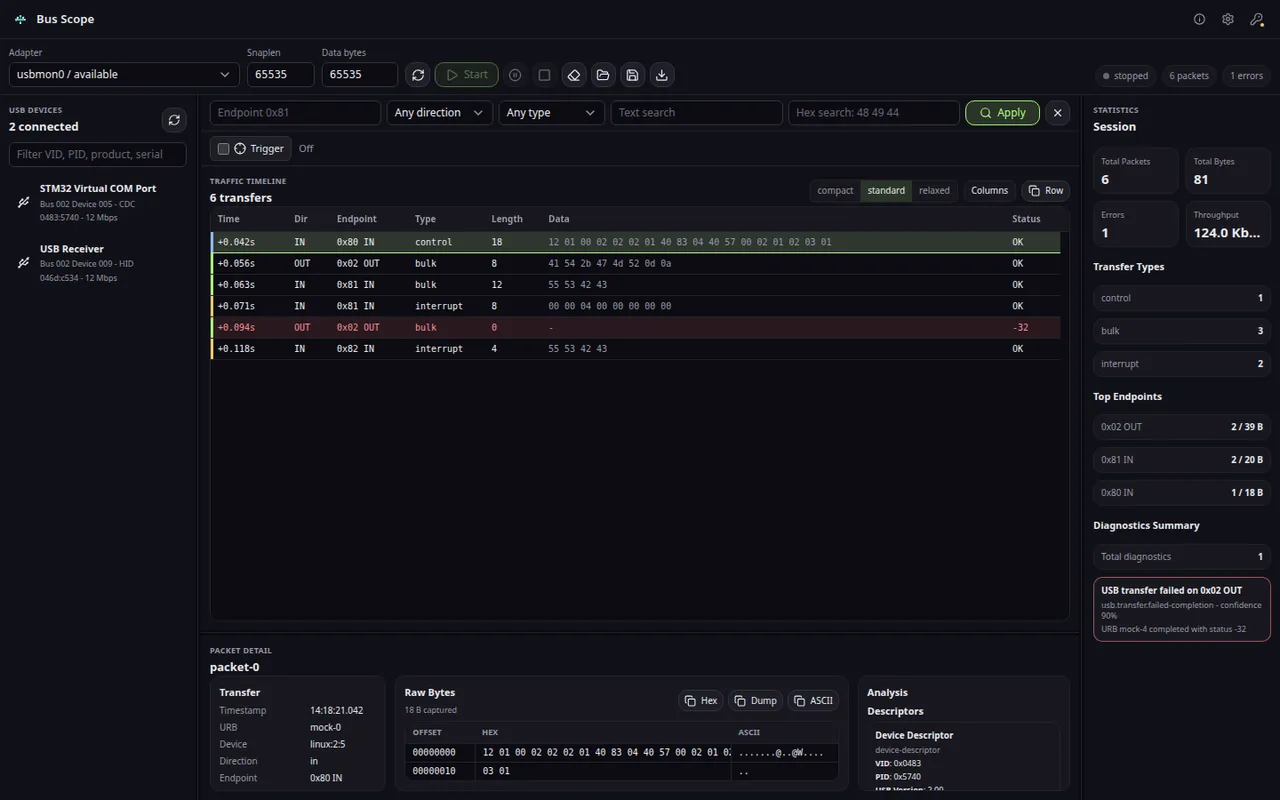The width and height of the screenshot is (1280, 800).
Task: Select the failed -32 bulk transfer row
Action: coord(636,327)
